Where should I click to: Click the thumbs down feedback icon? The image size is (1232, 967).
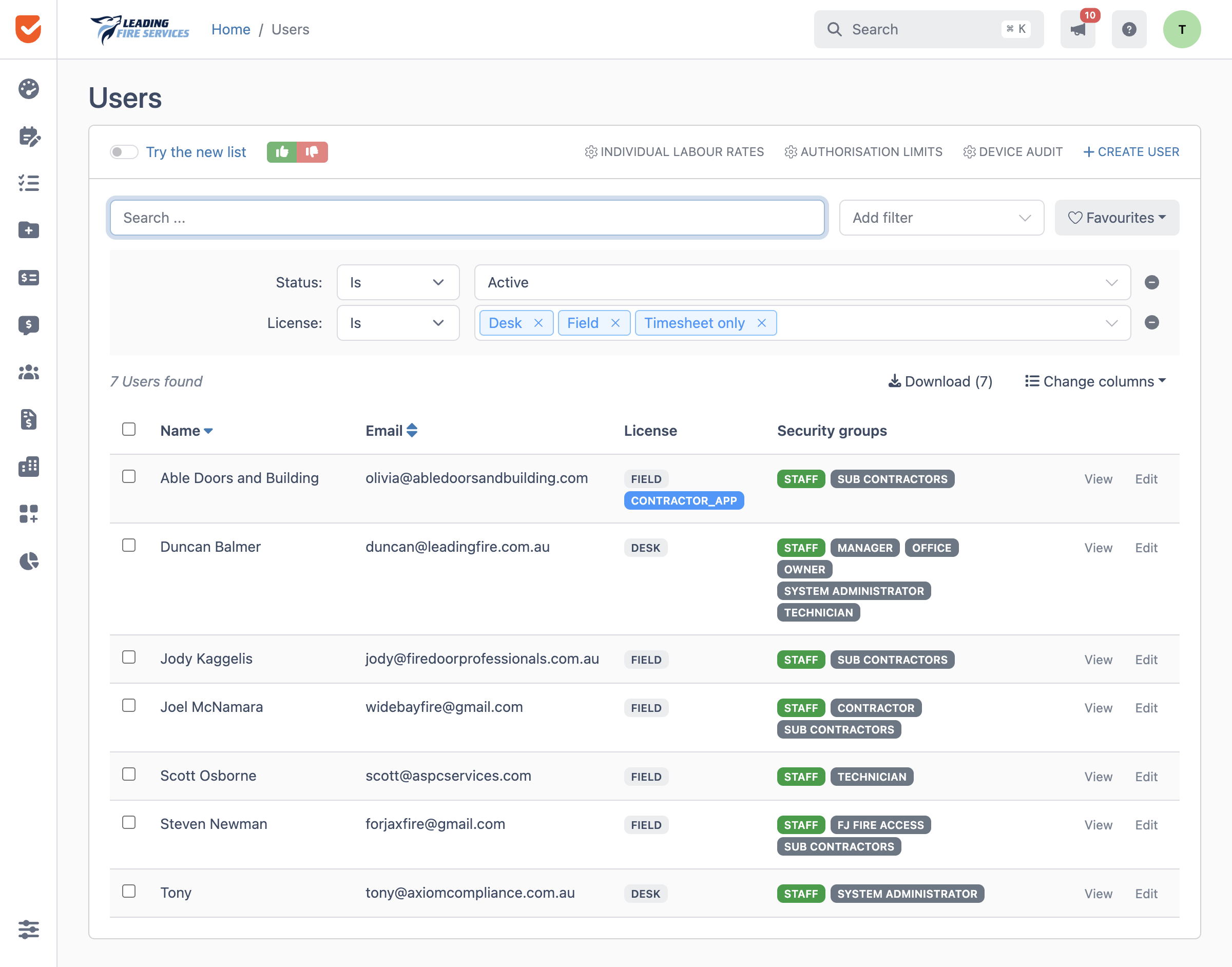pyautogui.click(x=313, y=152)
